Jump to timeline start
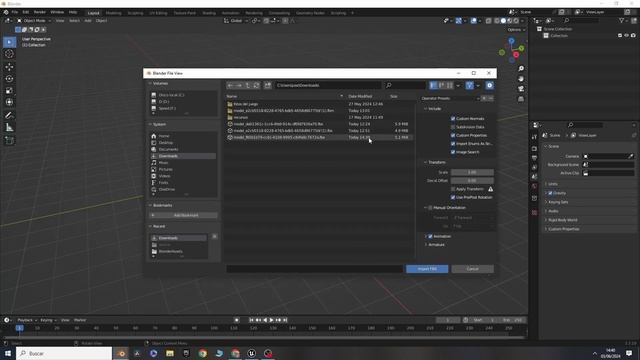The image size is (640, 360). pos(251,320)
